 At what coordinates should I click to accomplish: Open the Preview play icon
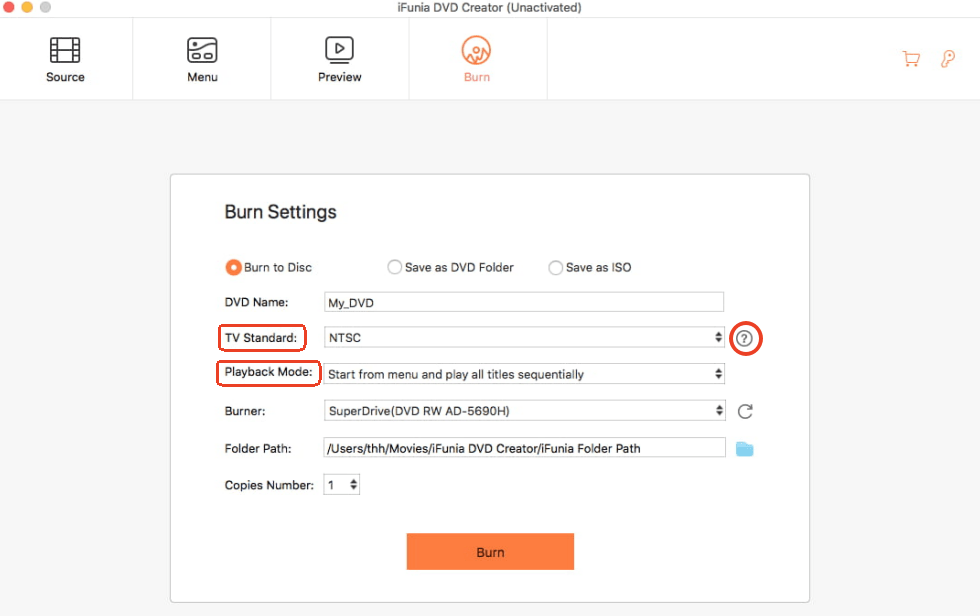coord(339,49)
